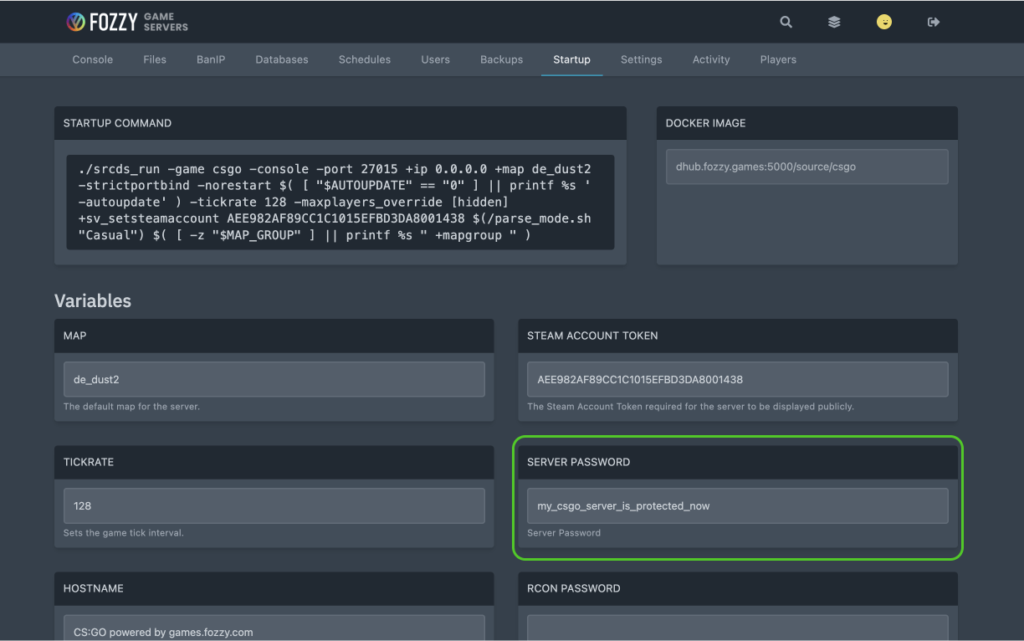Image resolution: width=1024 pixels, height=641 pixels.
Task: Go to the BanIP tab
Action: pos(210,59)
